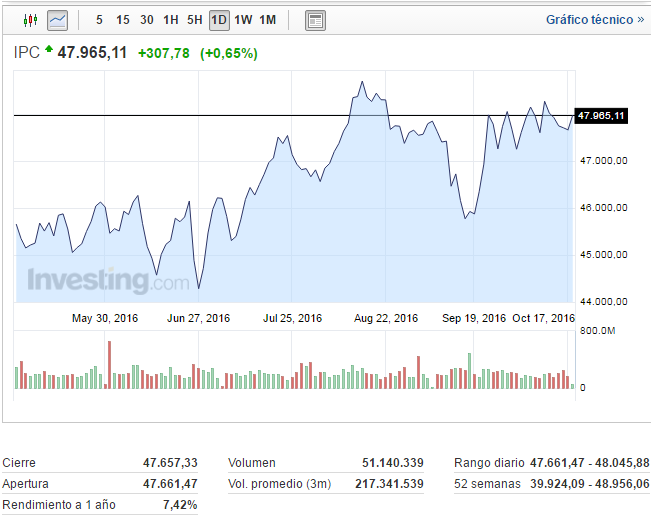
Task: Click the Investing.com watermark logo
Action: 107,280
